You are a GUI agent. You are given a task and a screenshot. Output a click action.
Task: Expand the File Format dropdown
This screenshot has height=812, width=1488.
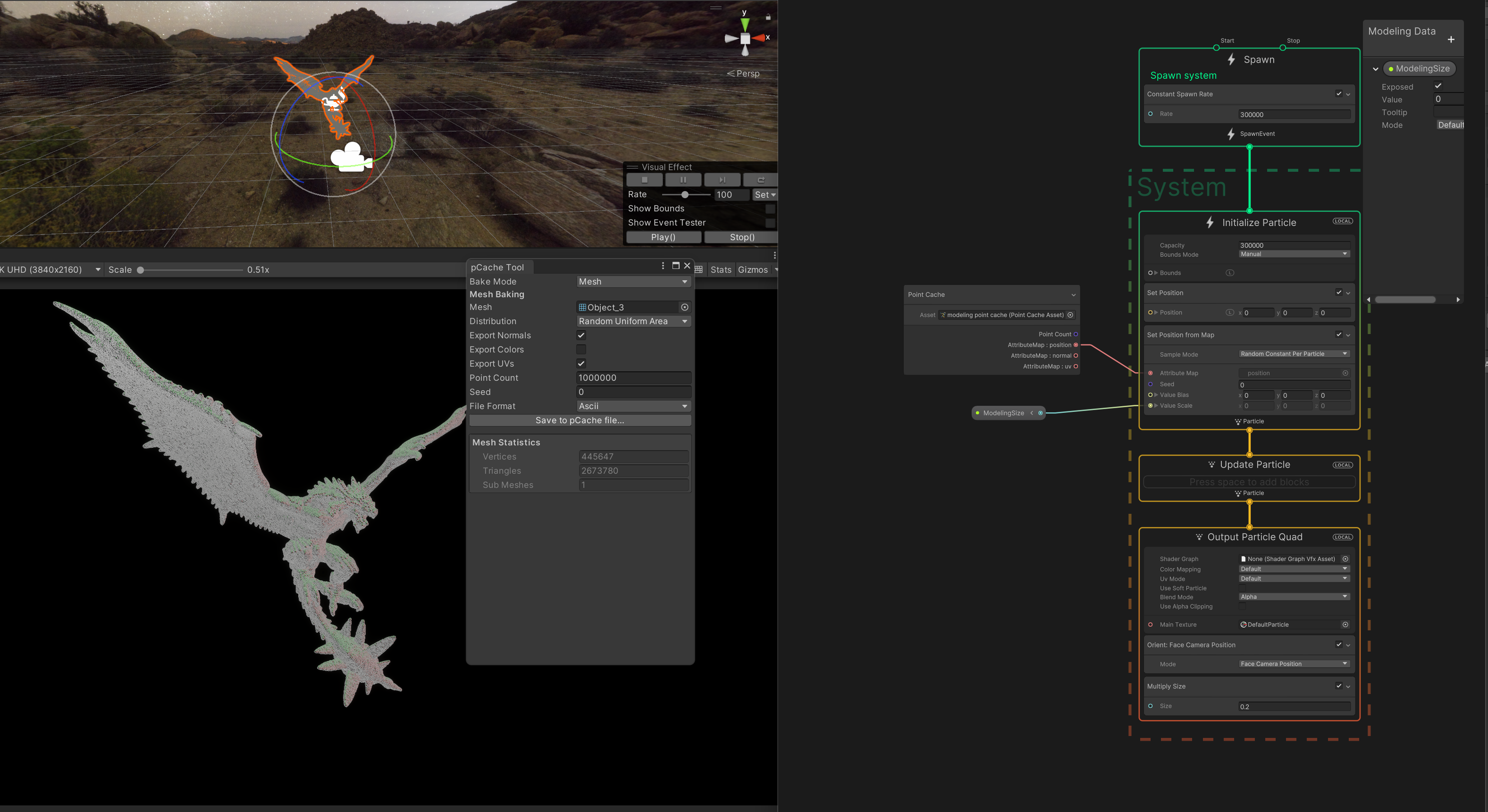tap(633, 406)
